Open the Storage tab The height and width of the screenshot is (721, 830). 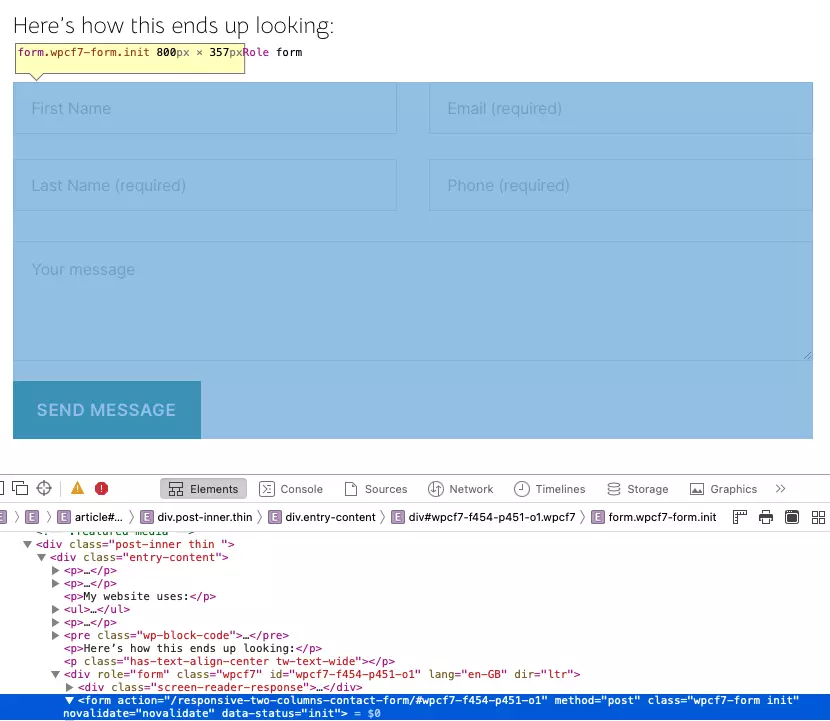tap(637, 489)
